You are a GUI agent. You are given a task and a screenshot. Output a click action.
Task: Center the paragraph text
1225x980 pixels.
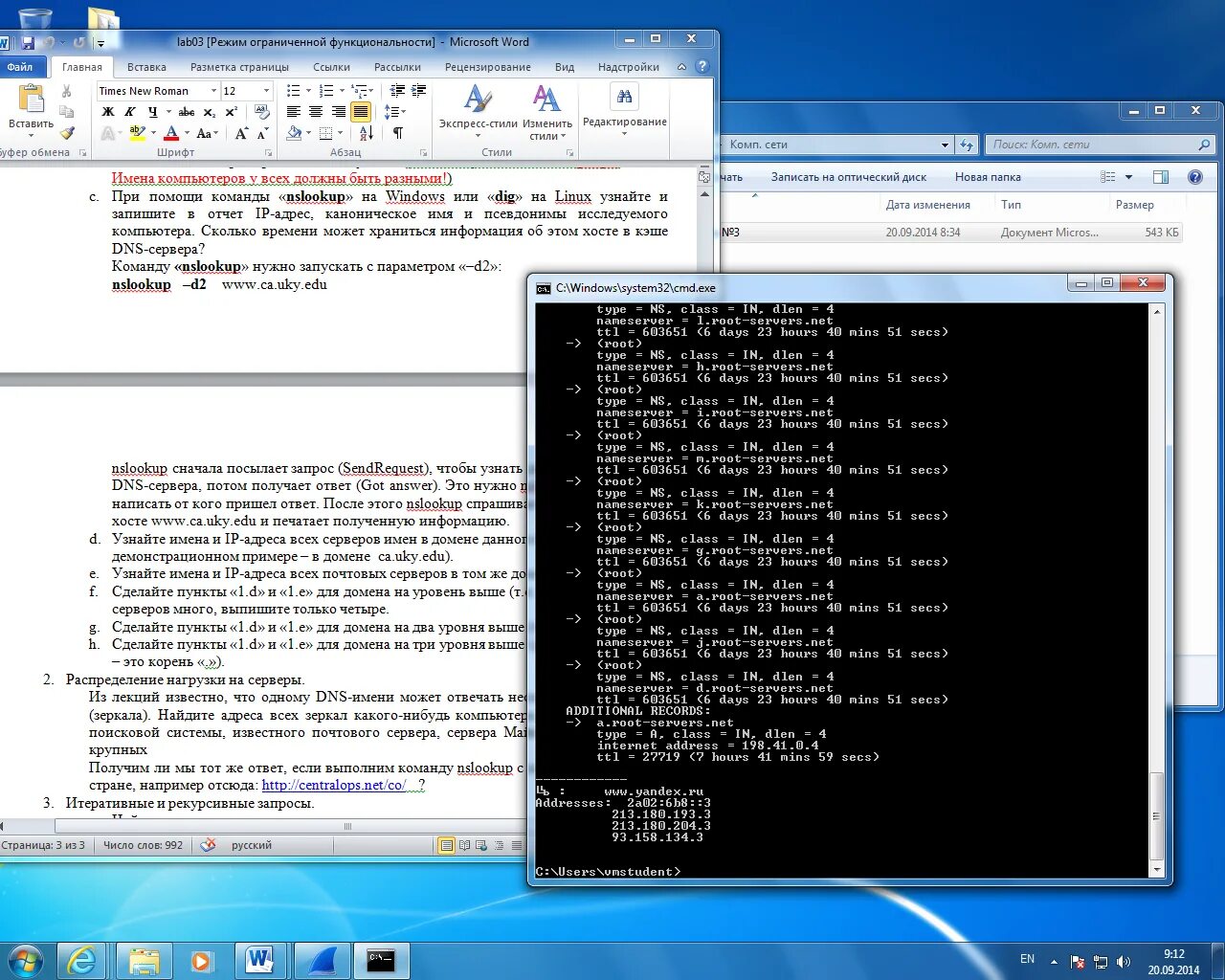[316, 112]
